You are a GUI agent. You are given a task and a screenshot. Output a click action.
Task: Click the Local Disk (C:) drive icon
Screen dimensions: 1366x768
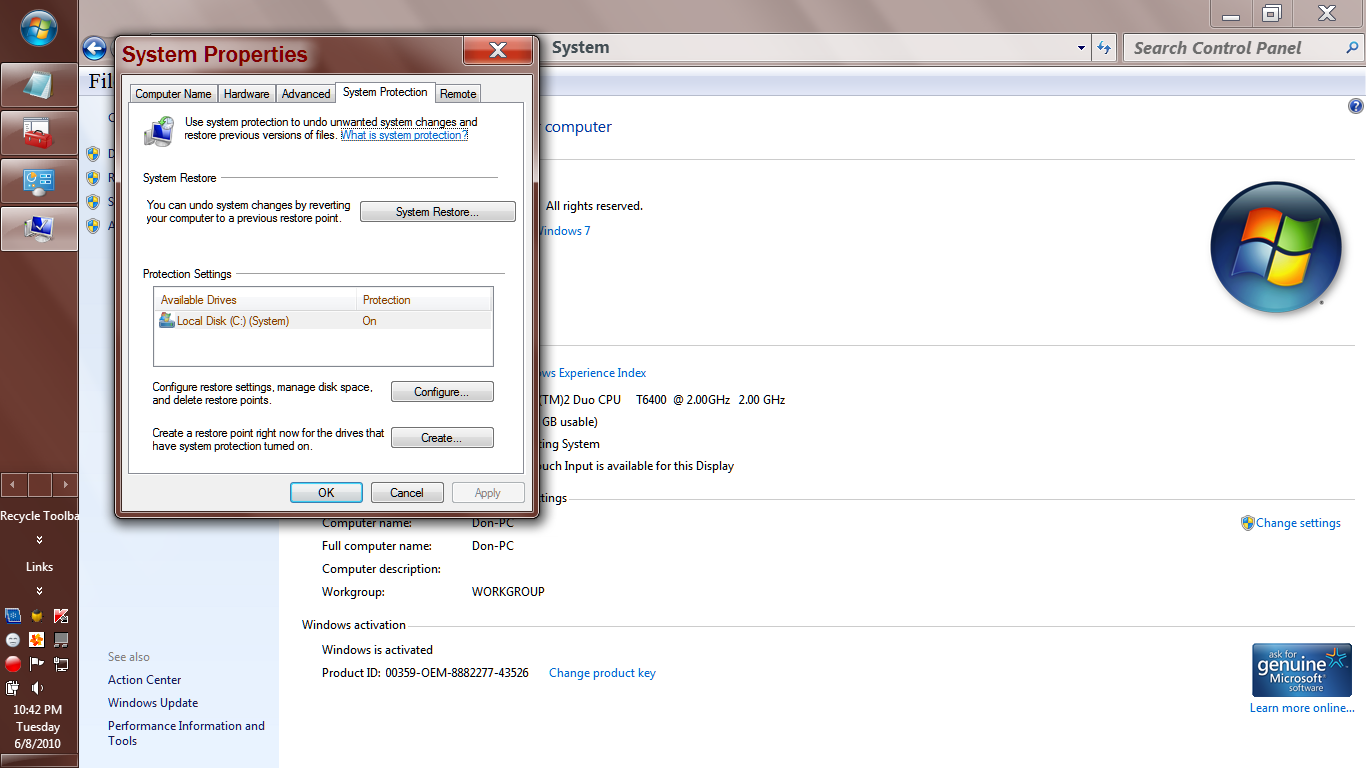[167, 320]
